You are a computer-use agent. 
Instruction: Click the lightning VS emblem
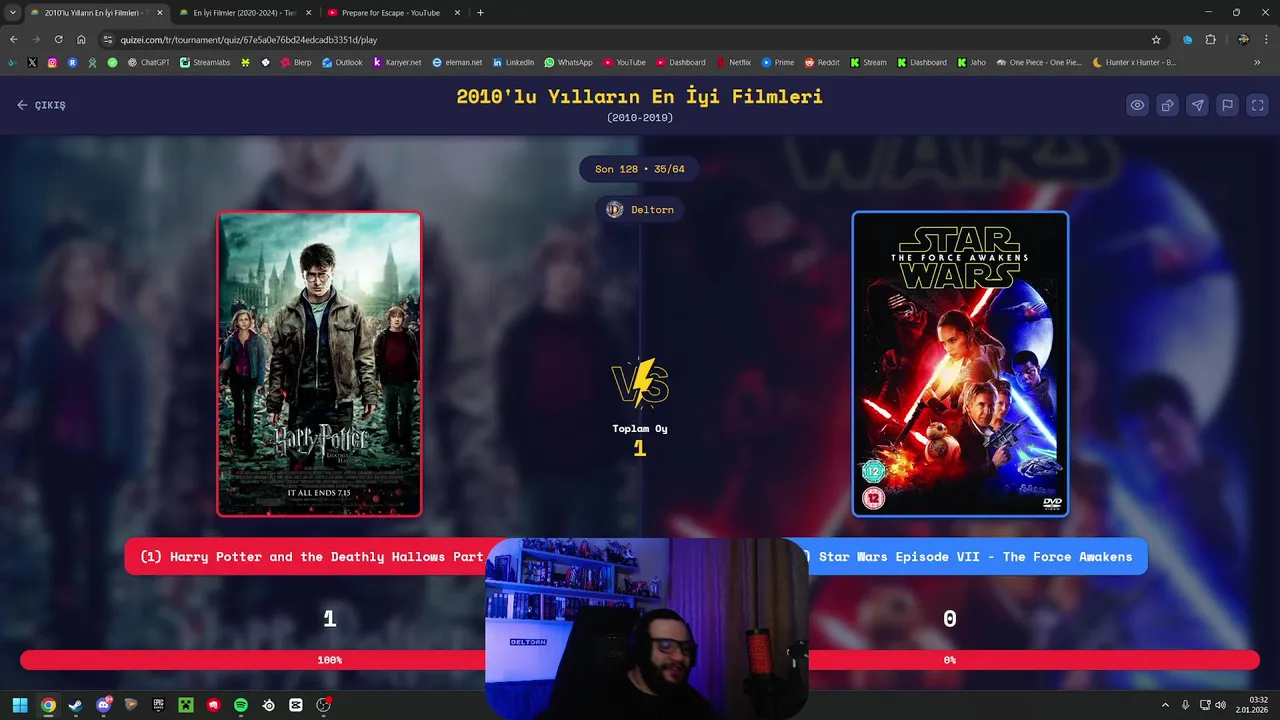click(x=640, y=384)
